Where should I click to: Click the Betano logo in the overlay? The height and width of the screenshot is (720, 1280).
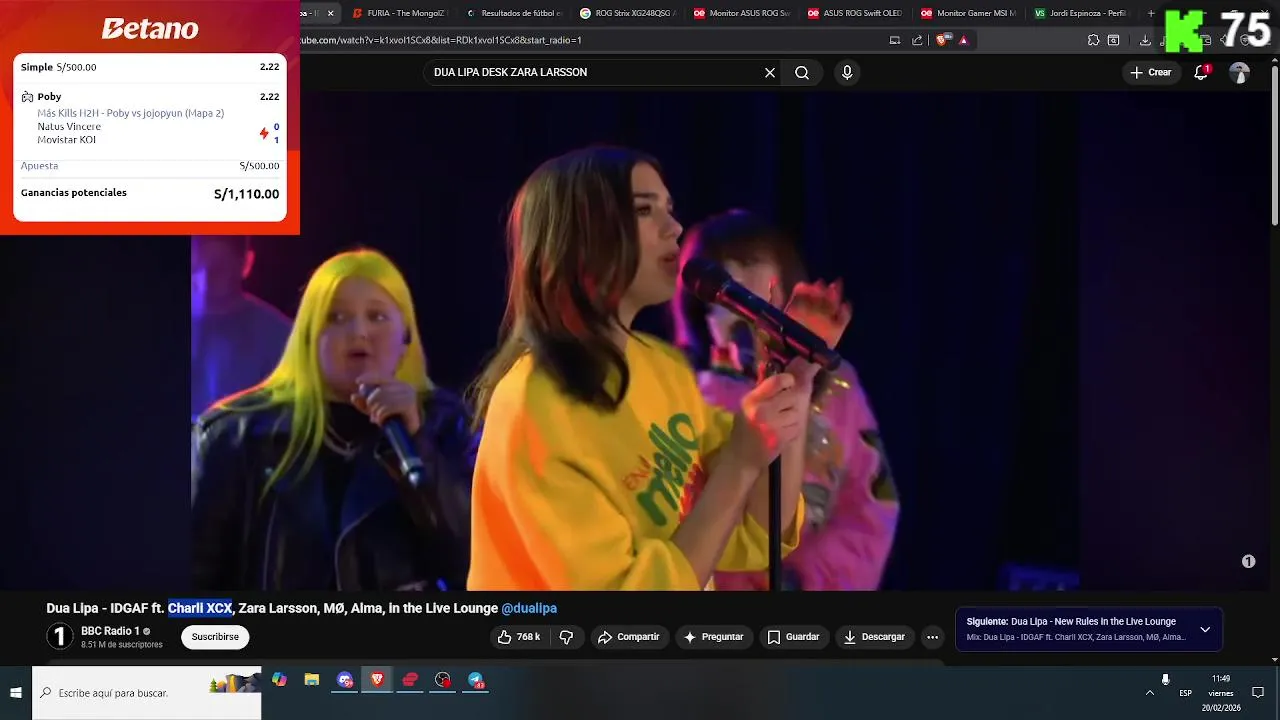tap(150, 29)
